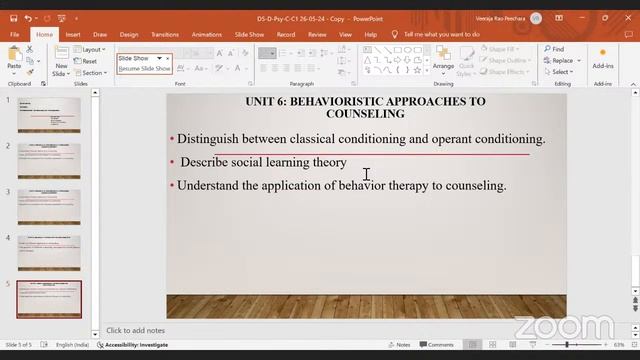The image size is (640, 360).
Task: Click the Paste clipboard icon
Action: (x=14, y=53)
